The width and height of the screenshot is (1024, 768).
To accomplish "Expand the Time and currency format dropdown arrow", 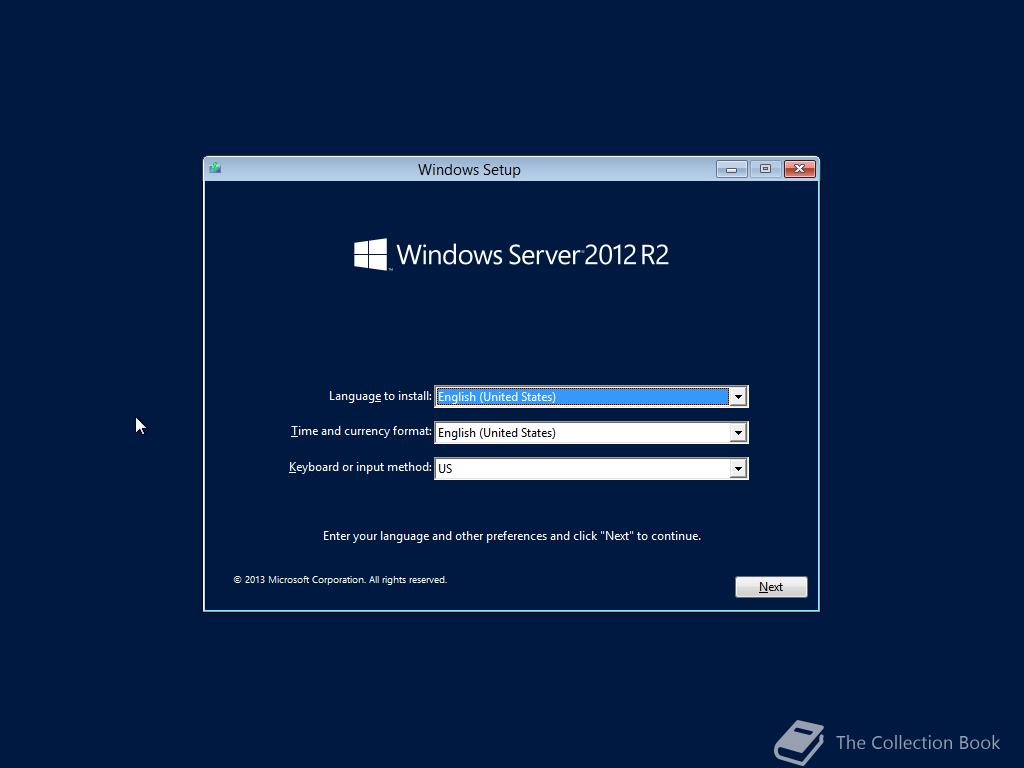I will click(738, 432).
